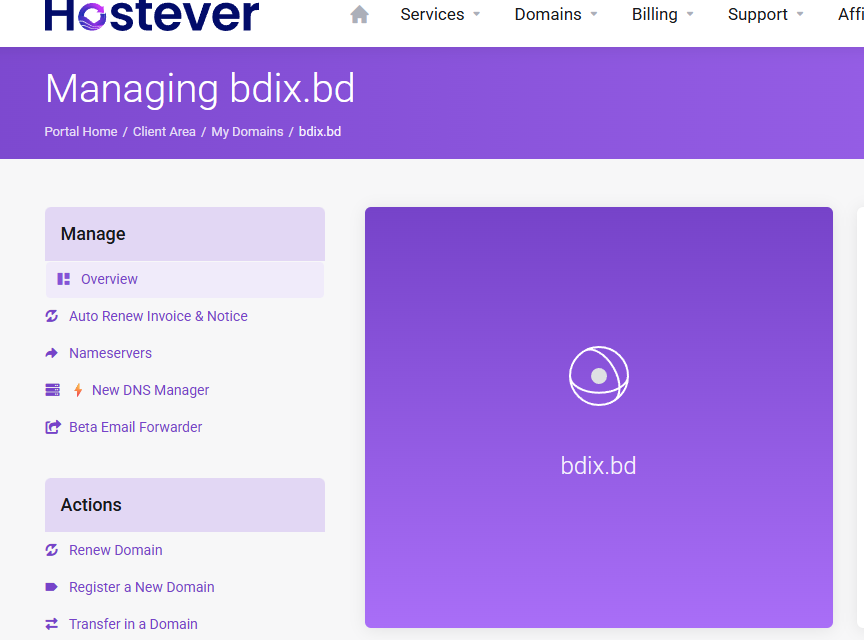Click the DNS Manager server icon
Viewport: 864px width, 640px height.
pyautogui.click(x=53, y=390)
